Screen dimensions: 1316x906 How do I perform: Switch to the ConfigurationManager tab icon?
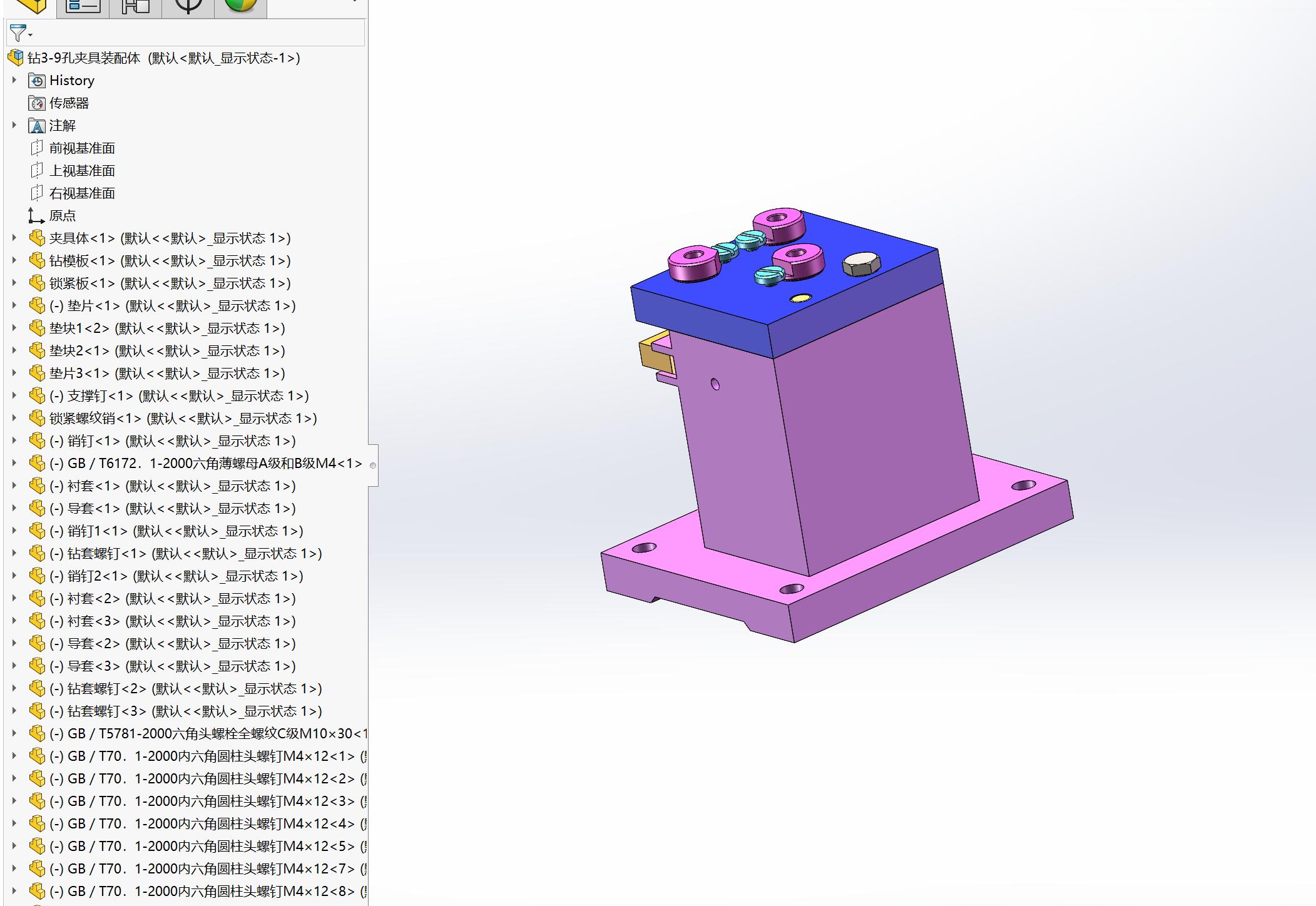[x=134, y=6]
